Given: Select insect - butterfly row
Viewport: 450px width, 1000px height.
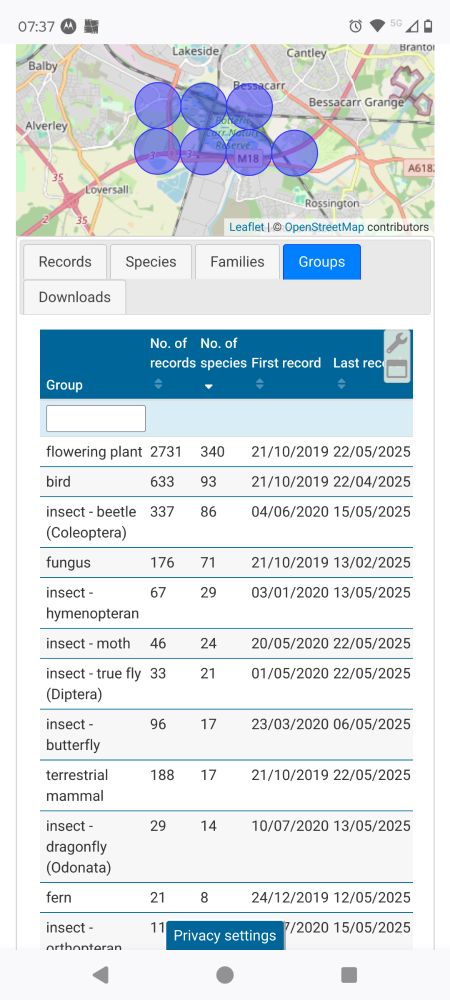Looking at the screenshot, I should (x=226, y=735).
